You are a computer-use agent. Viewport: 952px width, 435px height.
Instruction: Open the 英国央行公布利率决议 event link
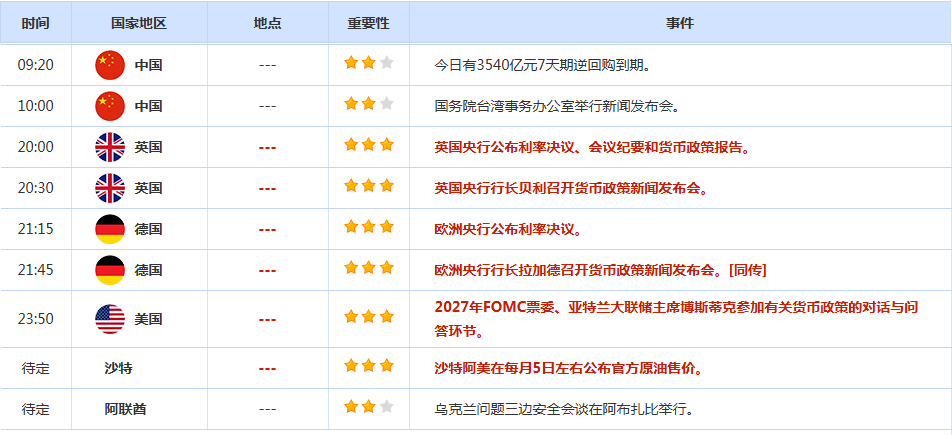592,147
